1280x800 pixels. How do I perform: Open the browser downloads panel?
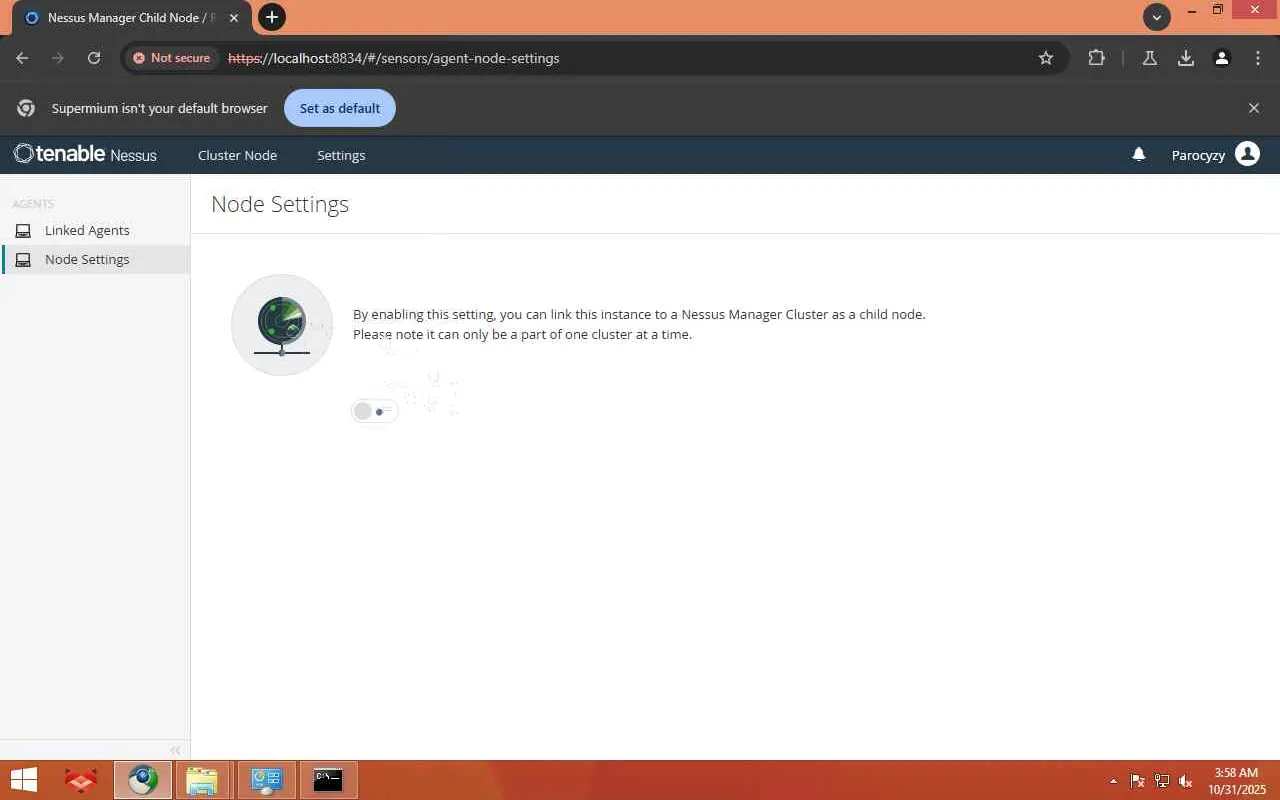(1186, 58)
